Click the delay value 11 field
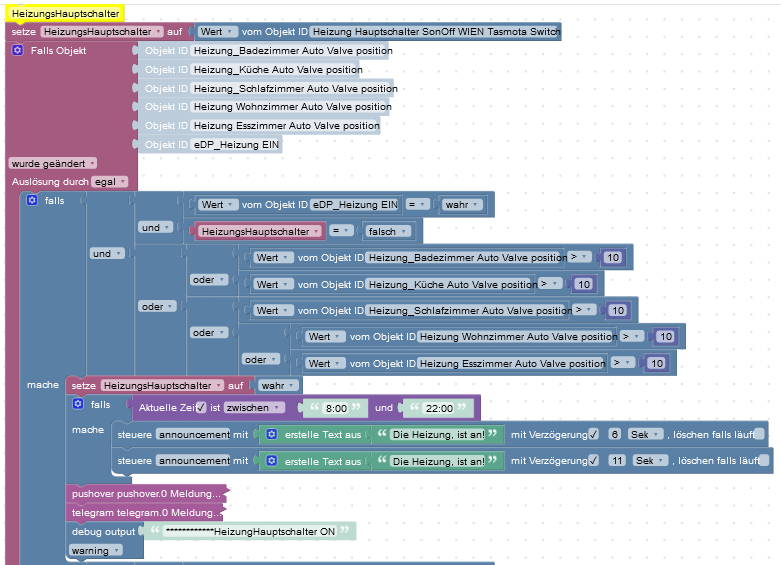Image resolution: width=781 pixels, height=565 pixels. click(x=617, y=461)
